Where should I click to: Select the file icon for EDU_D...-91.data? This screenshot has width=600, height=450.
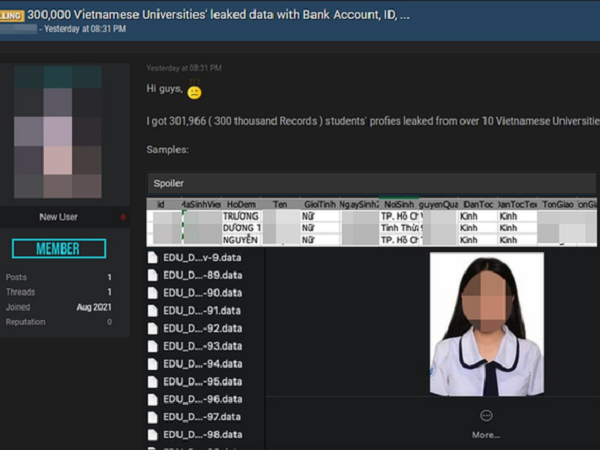pos(153,309)
